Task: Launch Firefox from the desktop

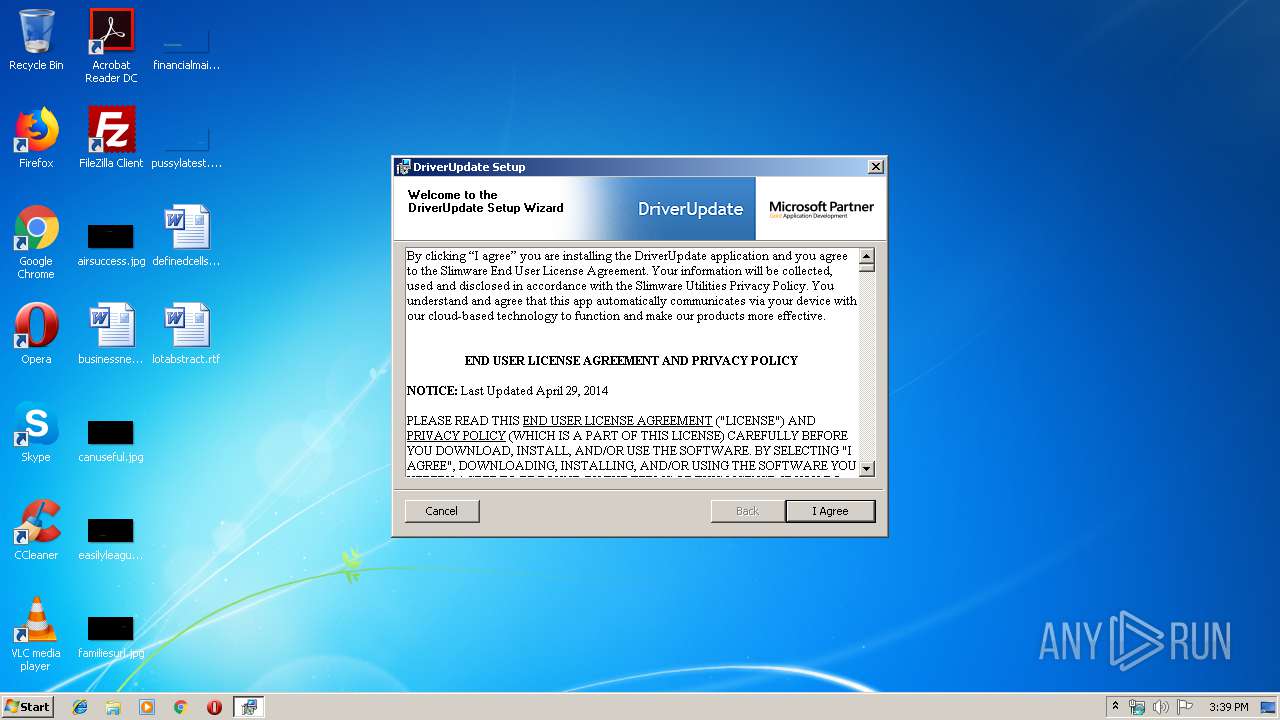Action: (x=36, y=138)
